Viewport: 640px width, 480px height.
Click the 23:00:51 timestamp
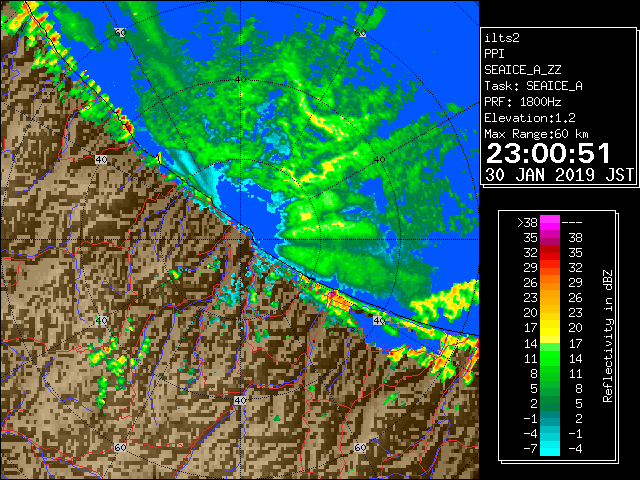pyautogui.click(x=548, y=153)
